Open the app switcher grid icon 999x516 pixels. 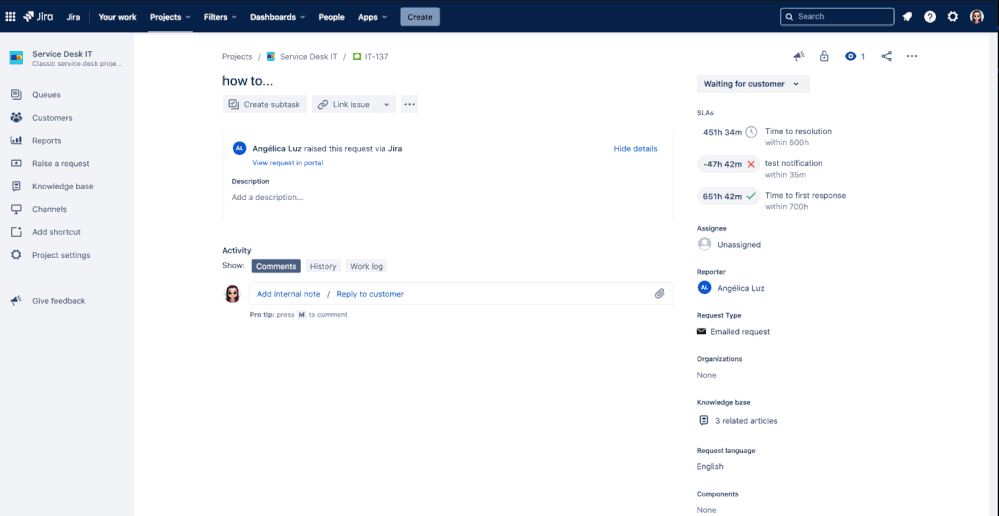tap(10, 17)
